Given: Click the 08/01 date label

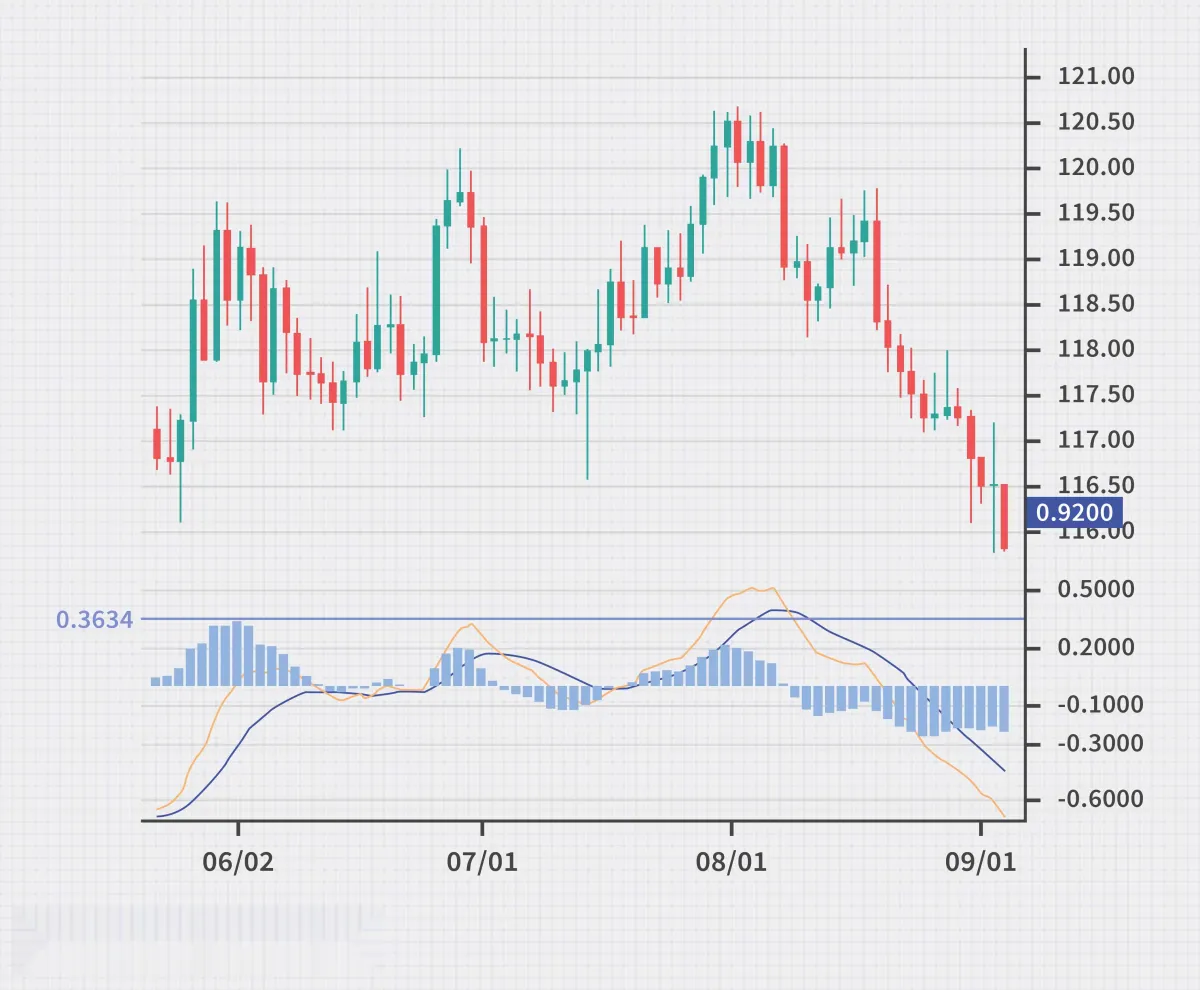Looking at the screenshot, I should (731, 862).
